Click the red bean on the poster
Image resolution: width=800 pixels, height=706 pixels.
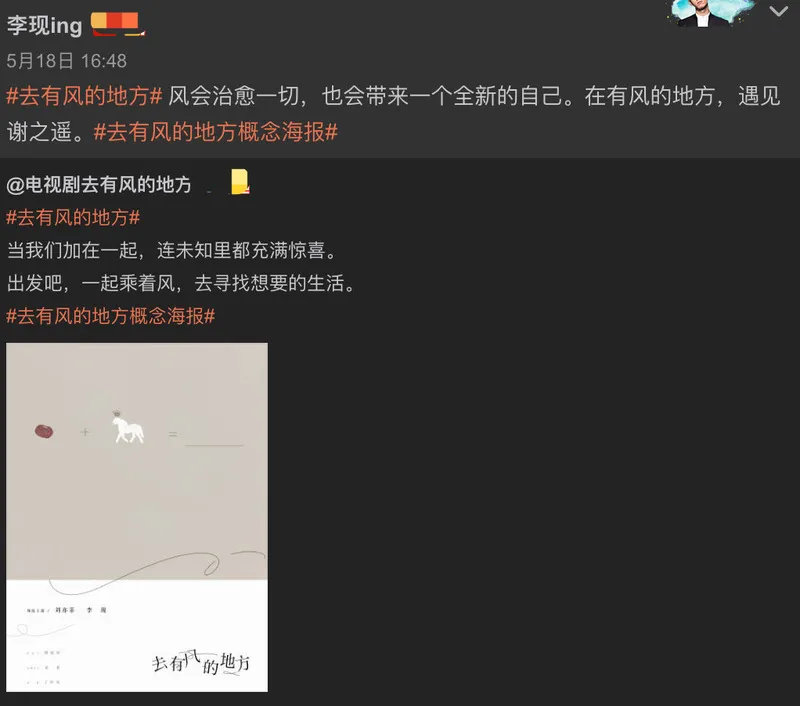pos(44,432)
